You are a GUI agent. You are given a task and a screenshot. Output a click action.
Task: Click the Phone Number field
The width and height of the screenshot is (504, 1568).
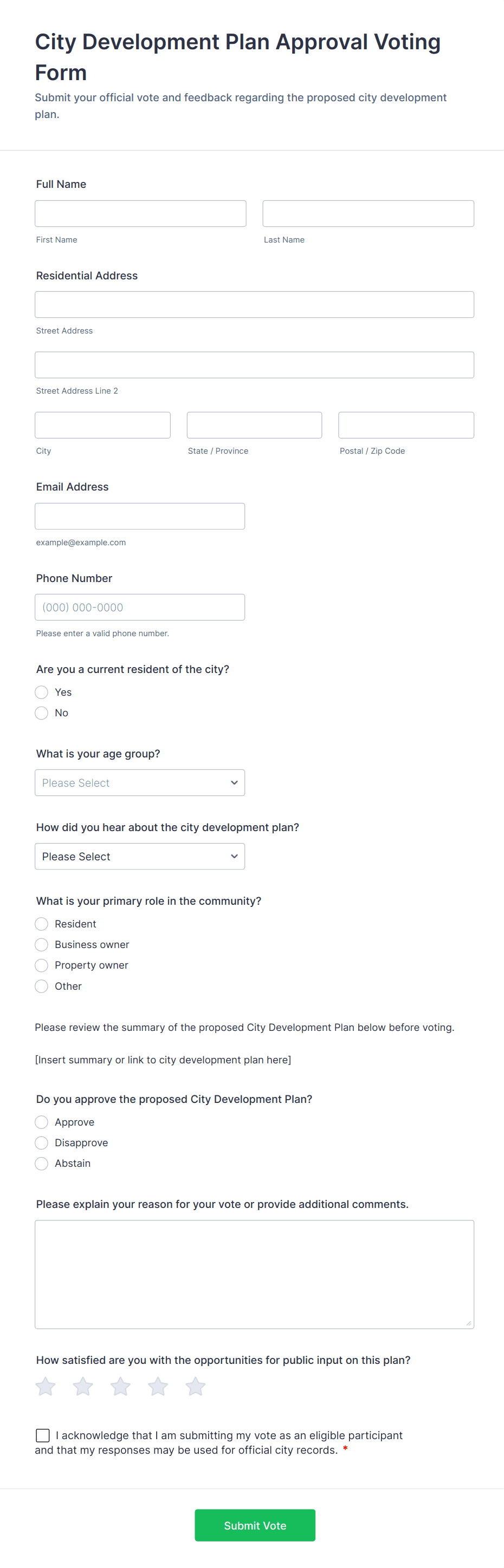click(x=140, y=607)
